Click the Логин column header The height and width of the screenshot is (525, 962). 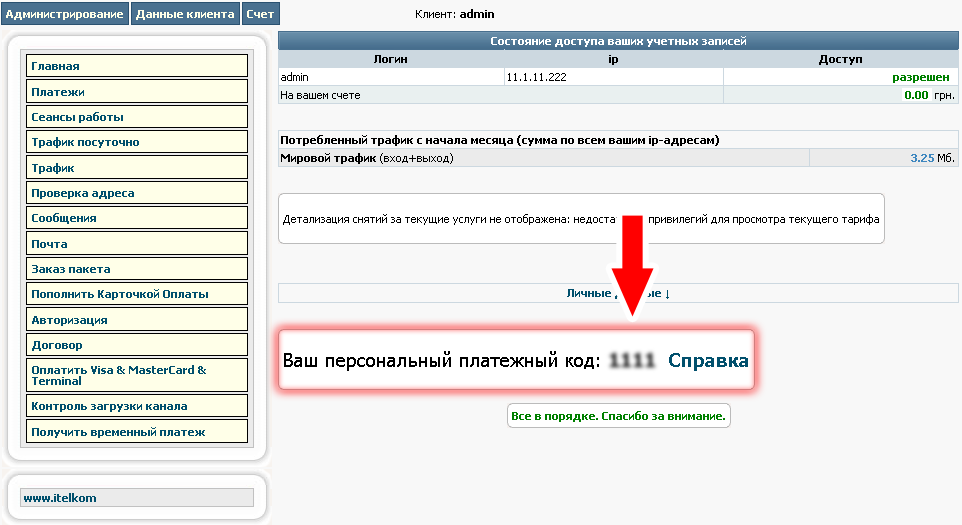click(x=390, y=59)
